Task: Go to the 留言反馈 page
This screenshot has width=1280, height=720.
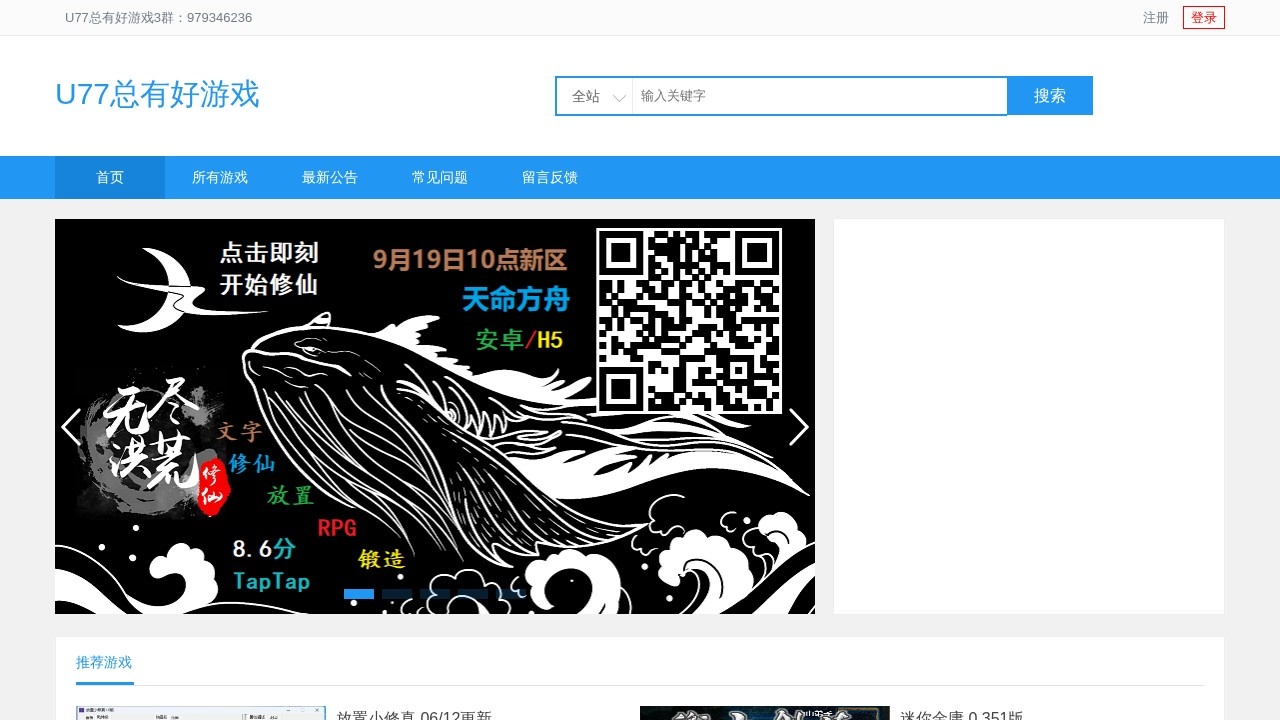Action: coord(549,177)
